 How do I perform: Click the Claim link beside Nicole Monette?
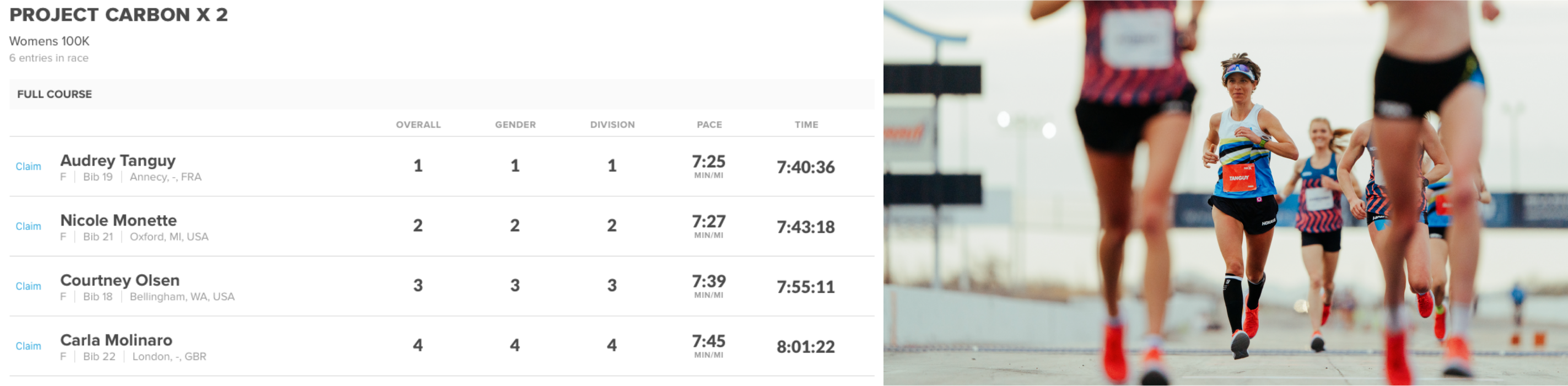click(28, 226)
